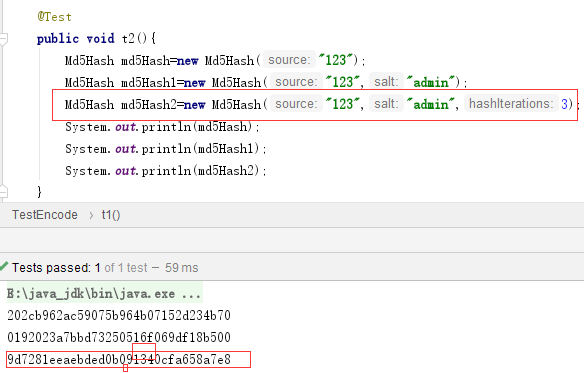The image size is (584, 373).
Task: Click the void keyword
Action: tap(100, 38)
